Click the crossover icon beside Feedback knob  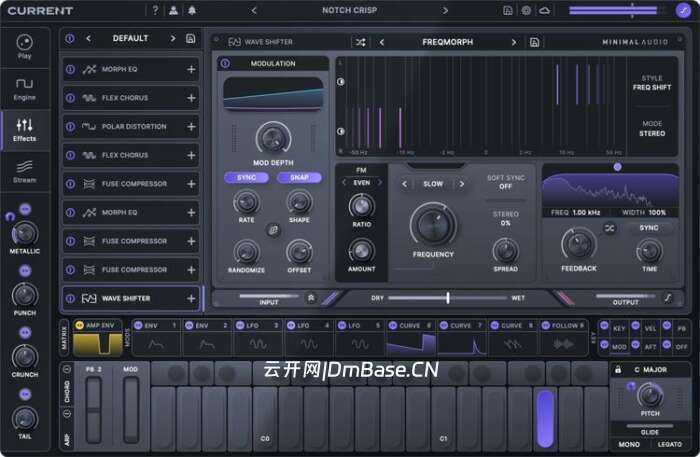pyautogui.click(x=609, y=228)
